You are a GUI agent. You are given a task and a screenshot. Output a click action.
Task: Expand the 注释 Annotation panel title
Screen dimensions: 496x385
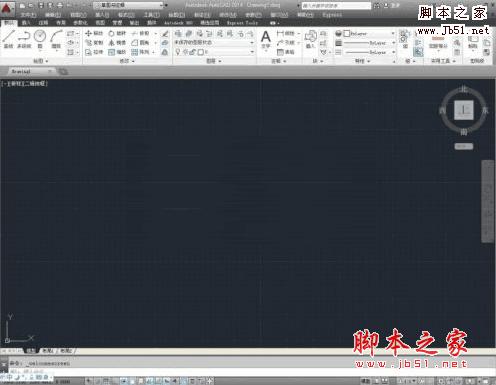coord(279,61)
